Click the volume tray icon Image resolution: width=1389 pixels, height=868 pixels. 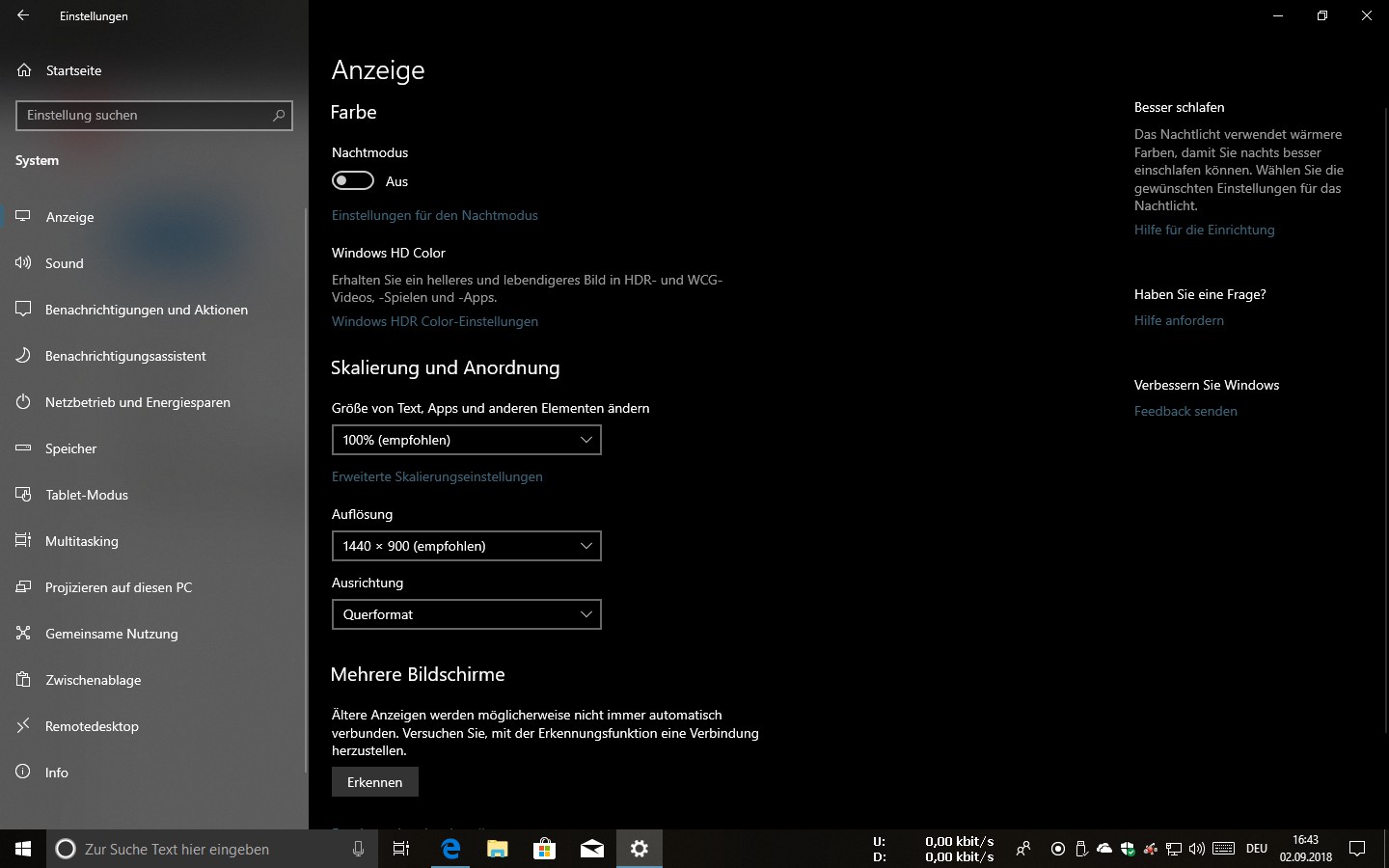[1197, 849]
